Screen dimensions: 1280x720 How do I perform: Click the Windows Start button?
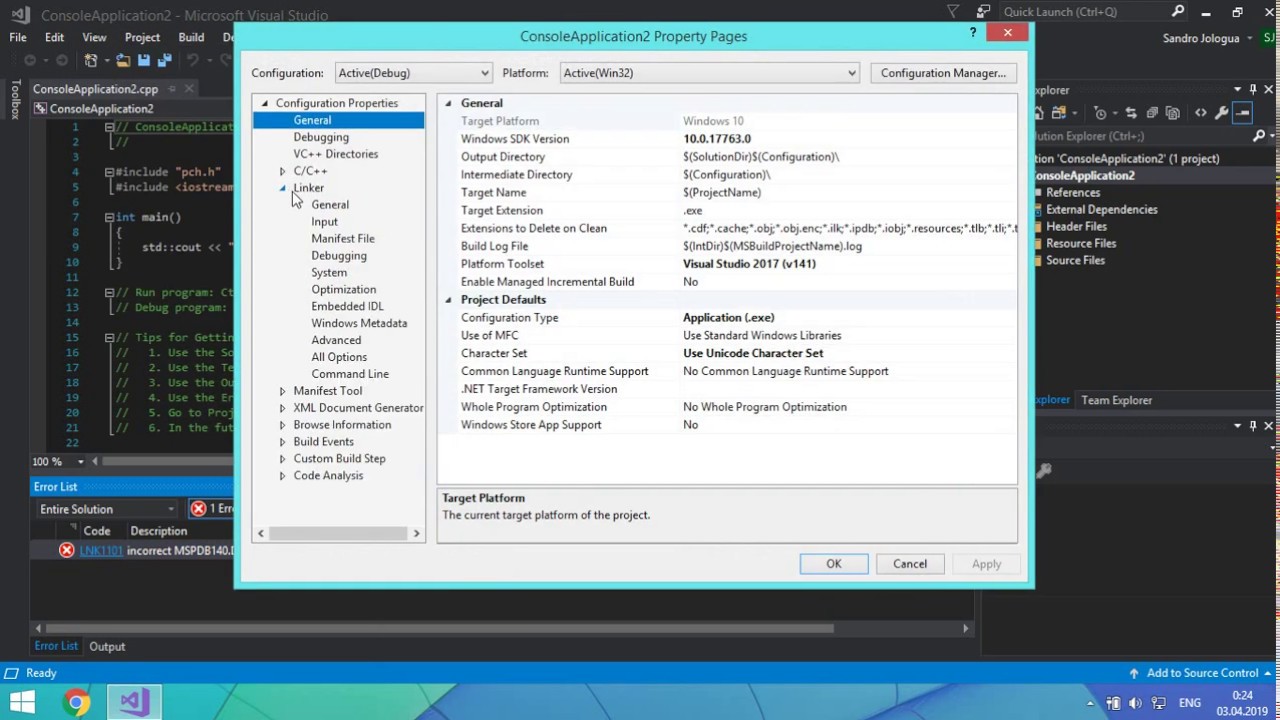coord(21,702)
